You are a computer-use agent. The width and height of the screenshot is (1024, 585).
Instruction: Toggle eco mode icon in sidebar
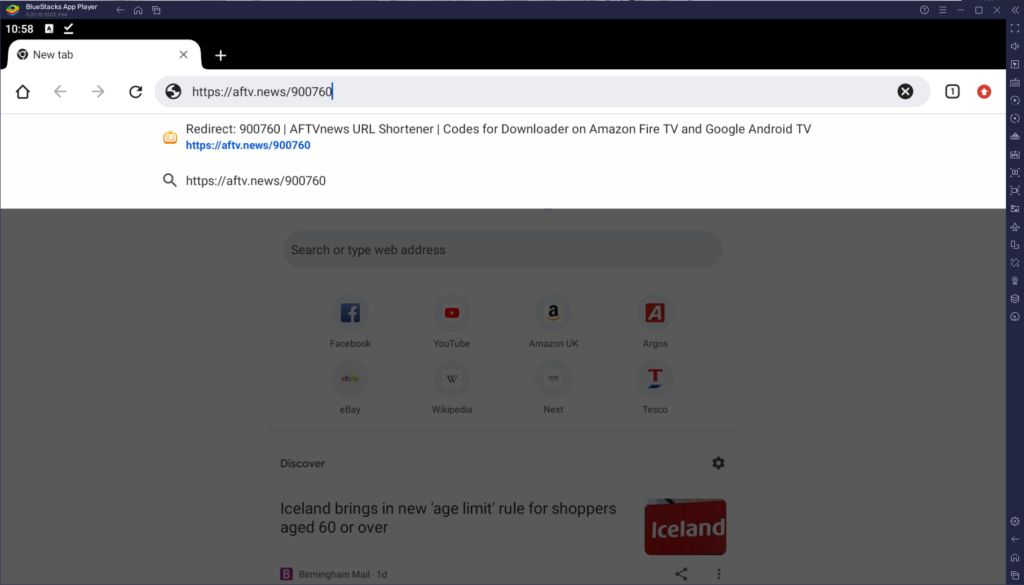[x=1015, y=317]
